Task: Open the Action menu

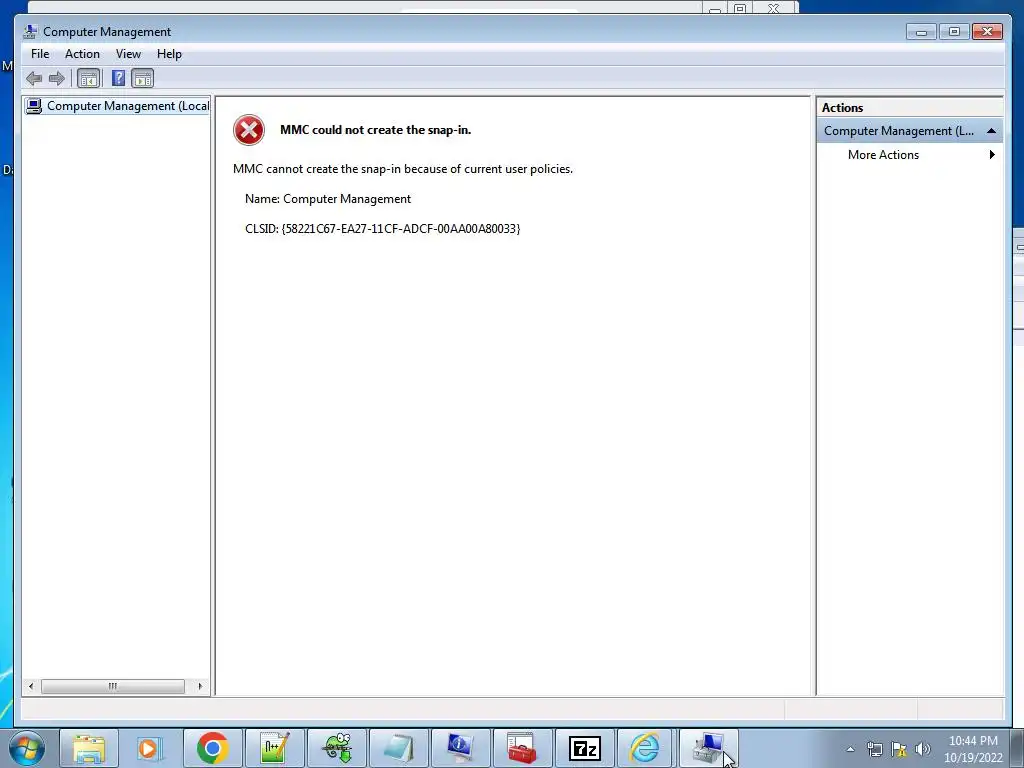Action: [x=82, y=54]
